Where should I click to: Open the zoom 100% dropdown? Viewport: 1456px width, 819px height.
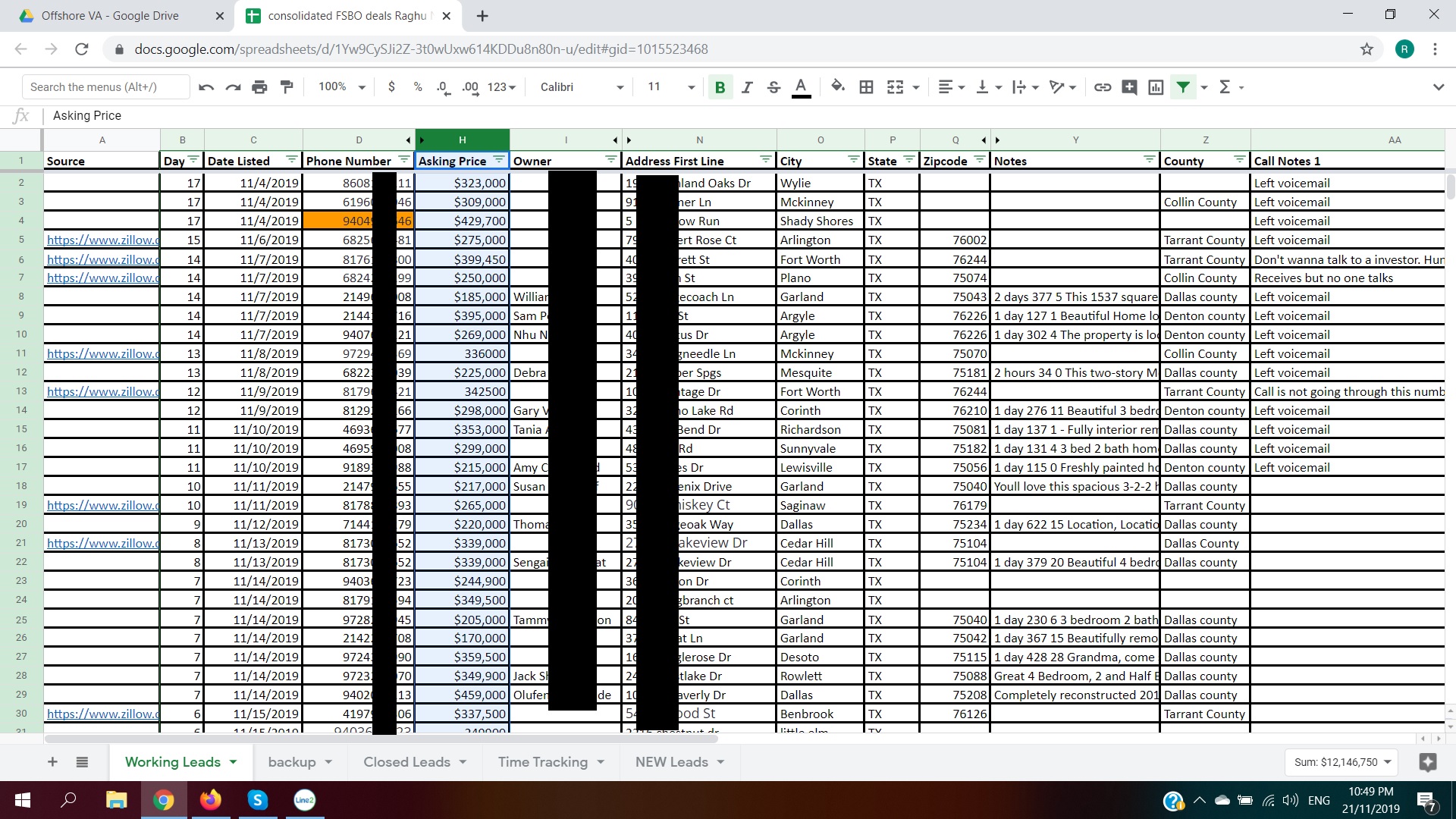point(341,87)
